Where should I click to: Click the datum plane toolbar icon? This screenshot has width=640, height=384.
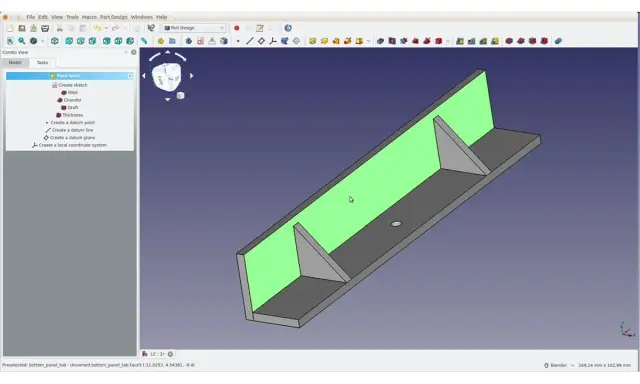coord(261,41)
